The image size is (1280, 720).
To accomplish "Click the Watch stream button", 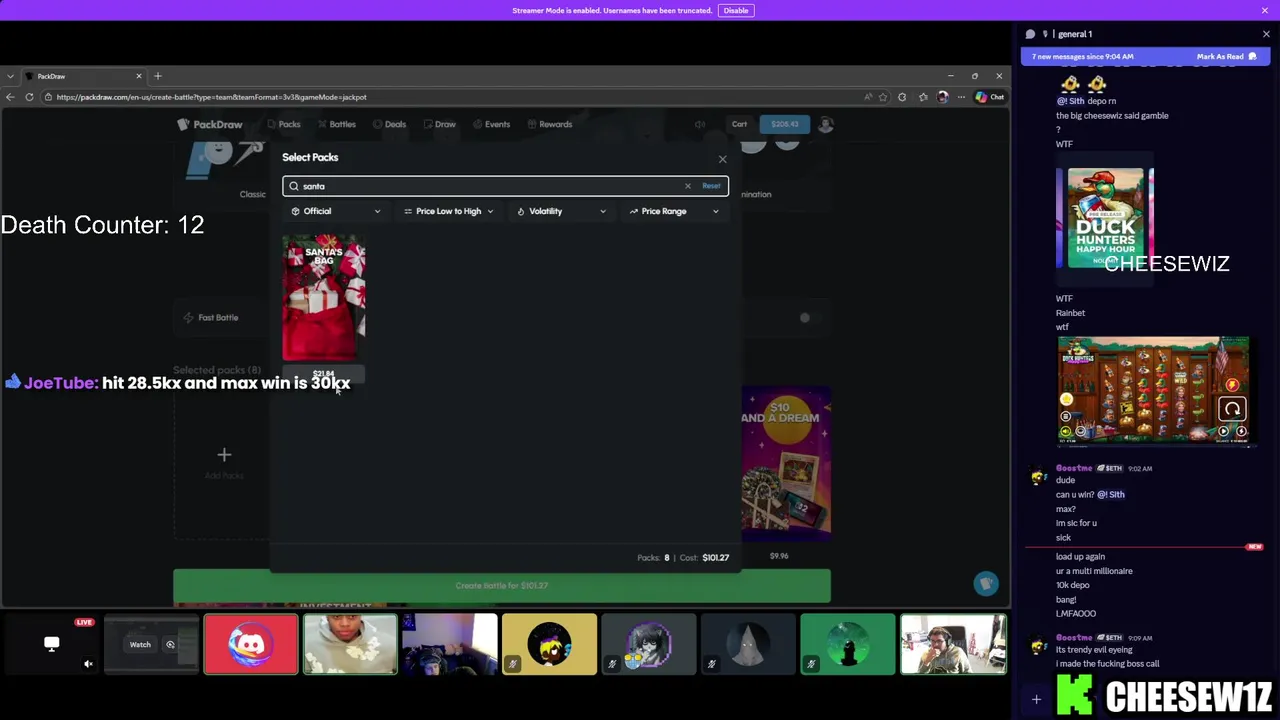I will click(140, 645).
